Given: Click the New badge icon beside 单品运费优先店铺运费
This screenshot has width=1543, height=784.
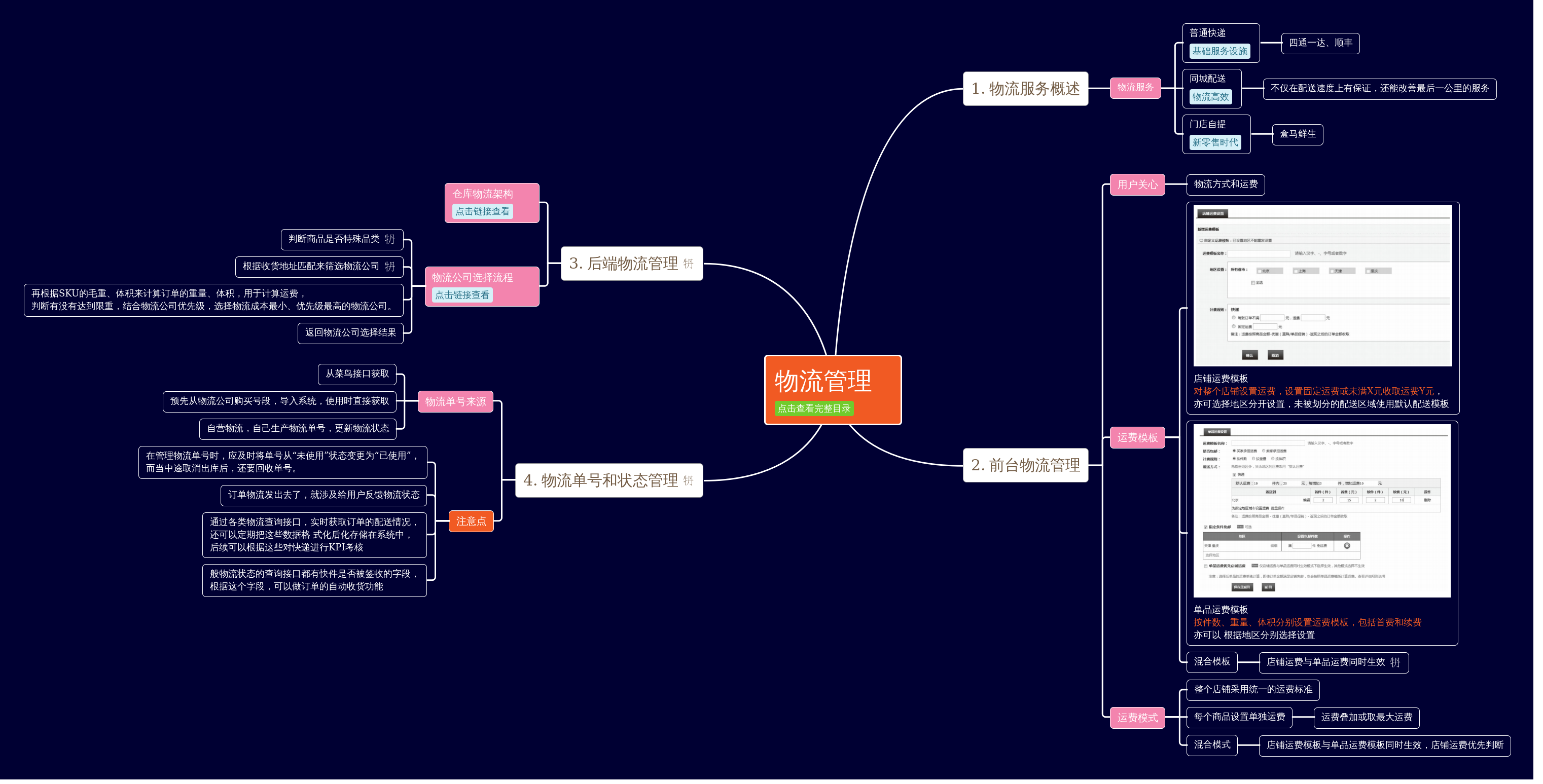Looking at the screenshot, I should 1255,566.
